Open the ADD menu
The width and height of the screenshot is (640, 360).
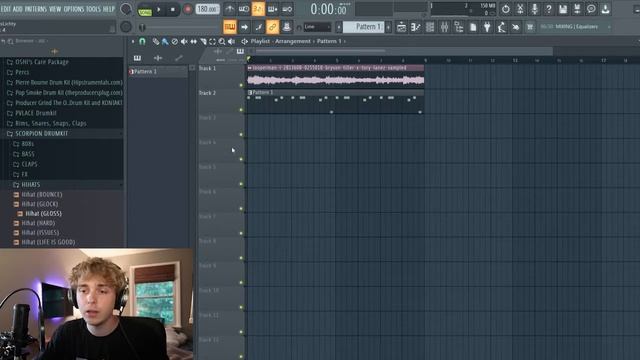click(x=18, y=9)
